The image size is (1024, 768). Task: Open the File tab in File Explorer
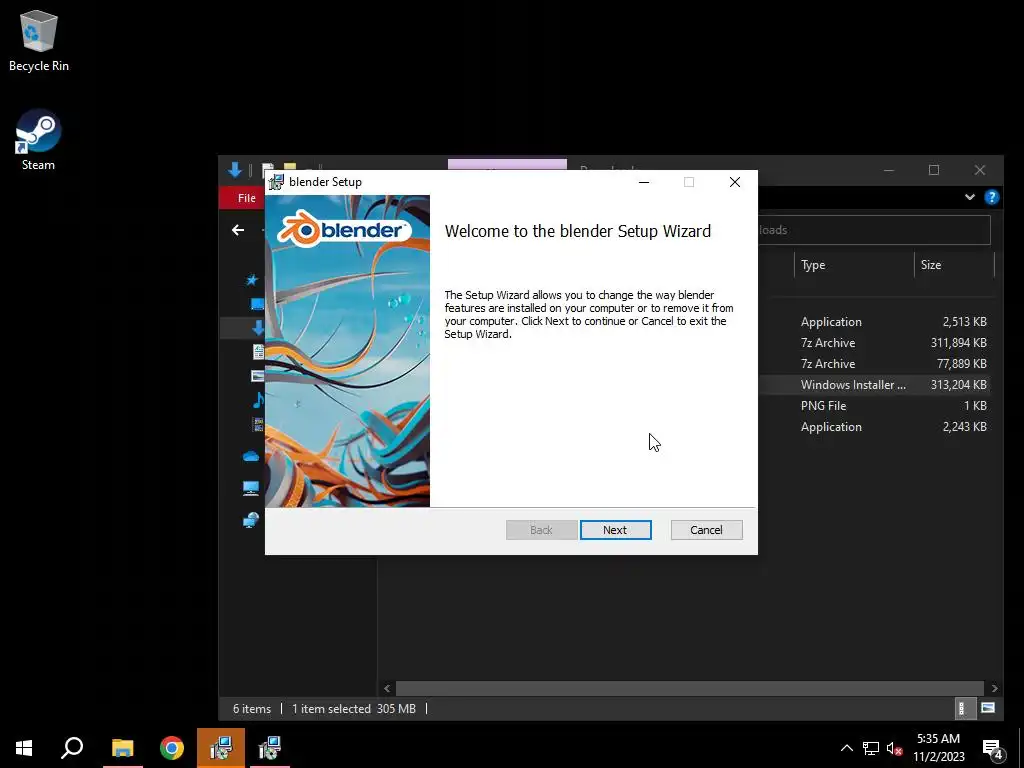(x=246, y=198)
